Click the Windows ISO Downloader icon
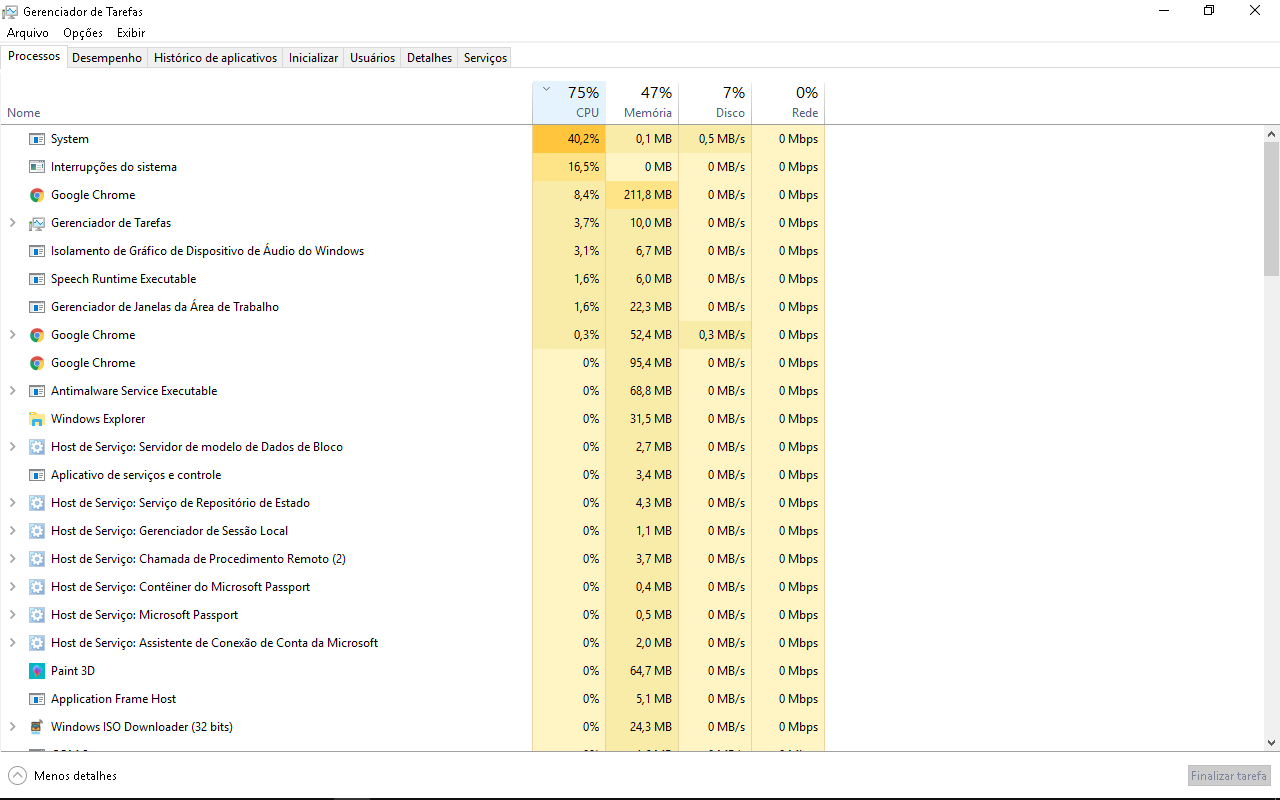This screenshot has height=800, width=1280. tap(37, 727)
